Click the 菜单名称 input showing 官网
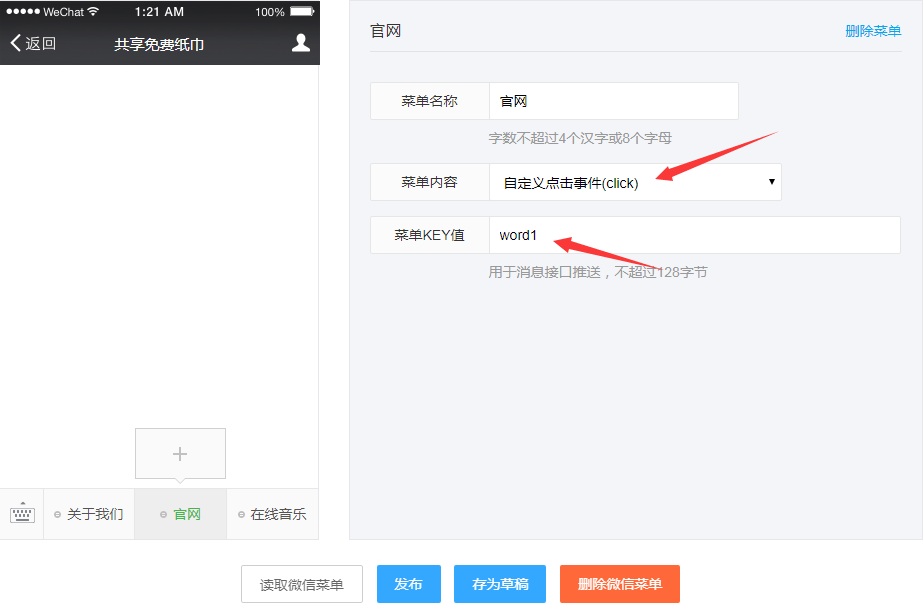Image resolution: width=924 pixels, height=608 pixels. click(x=613, y=101)
